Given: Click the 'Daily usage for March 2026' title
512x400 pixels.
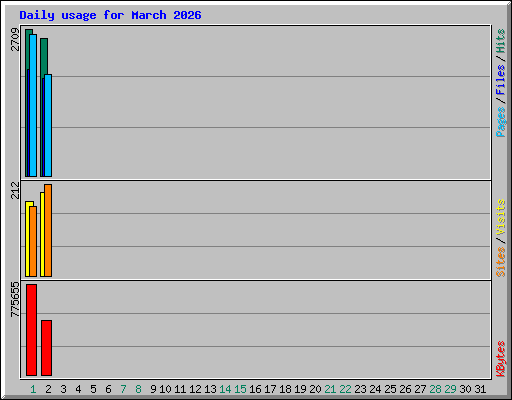Looking at the screenshot, I should [x=110, y=15].
